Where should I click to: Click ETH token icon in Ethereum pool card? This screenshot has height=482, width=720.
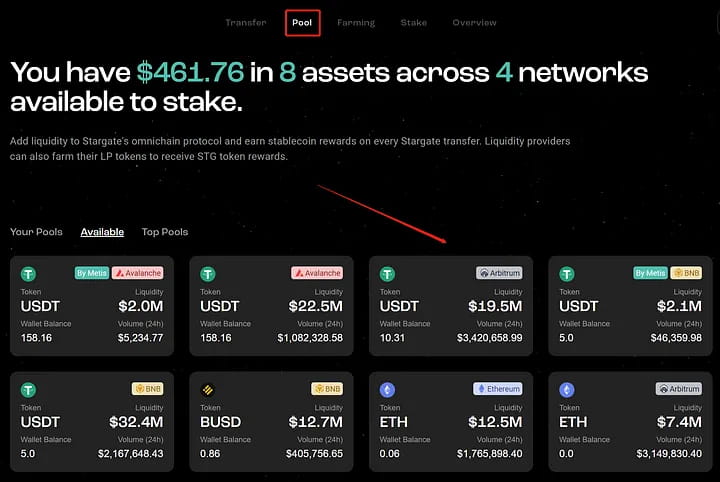(x=388, y=389)
